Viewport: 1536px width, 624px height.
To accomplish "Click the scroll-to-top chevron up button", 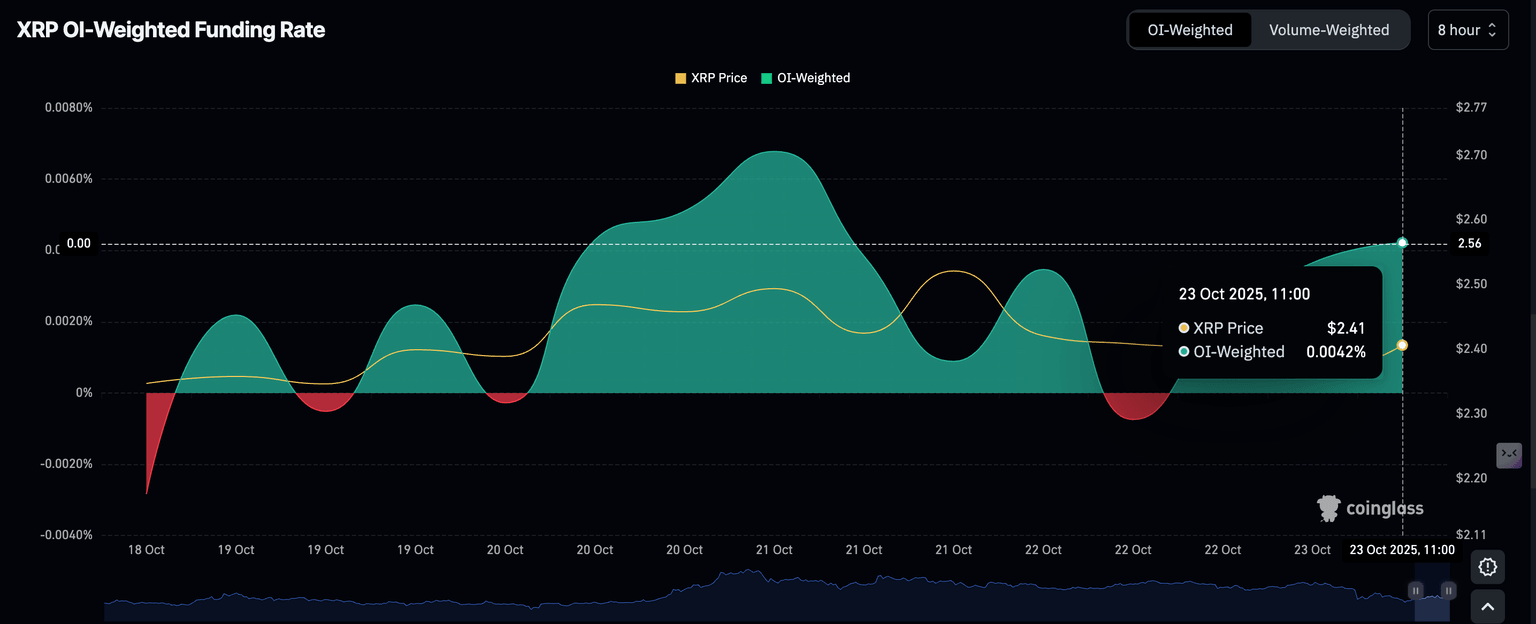I will click(1487, 606).
